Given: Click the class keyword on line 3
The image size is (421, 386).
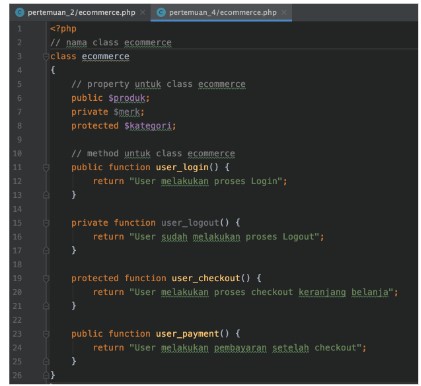Looking at the screenshot, I should click(x=63, y=56).
